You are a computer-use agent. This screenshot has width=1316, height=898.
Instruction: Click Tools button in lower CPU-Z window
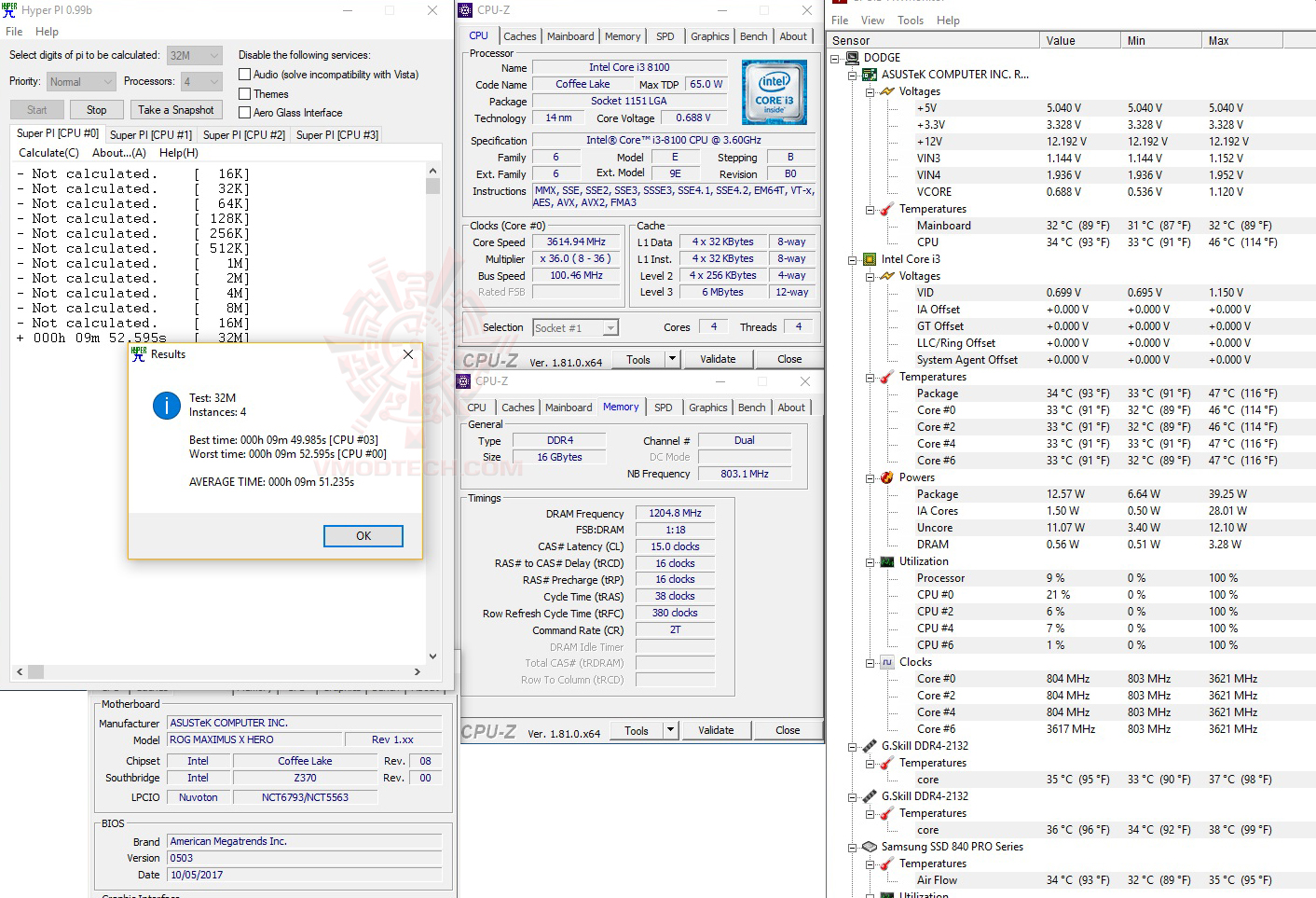tap(637, 730)
